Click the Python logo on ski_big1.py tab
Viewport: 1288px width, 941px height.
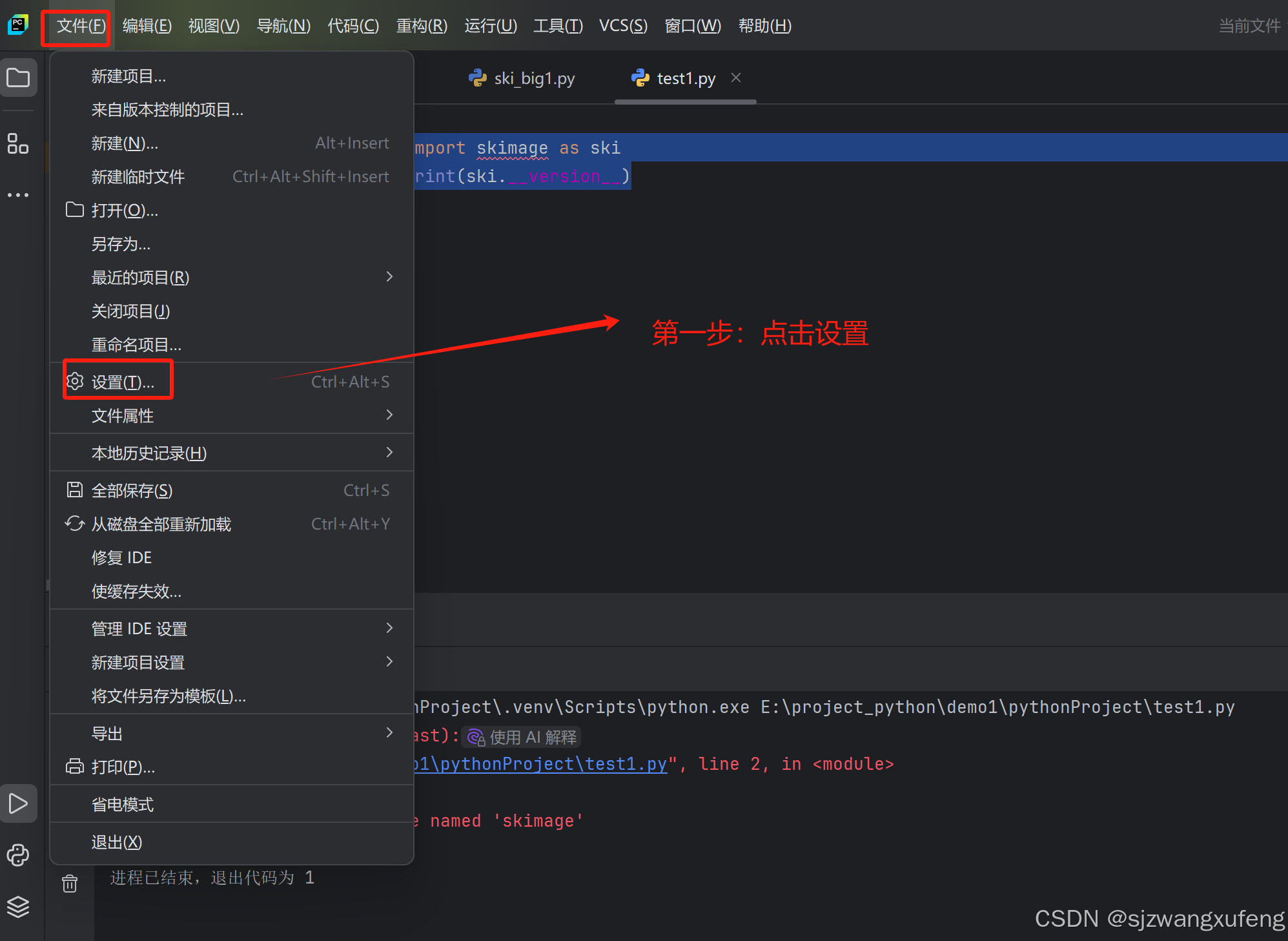click(x=478, y=78)
